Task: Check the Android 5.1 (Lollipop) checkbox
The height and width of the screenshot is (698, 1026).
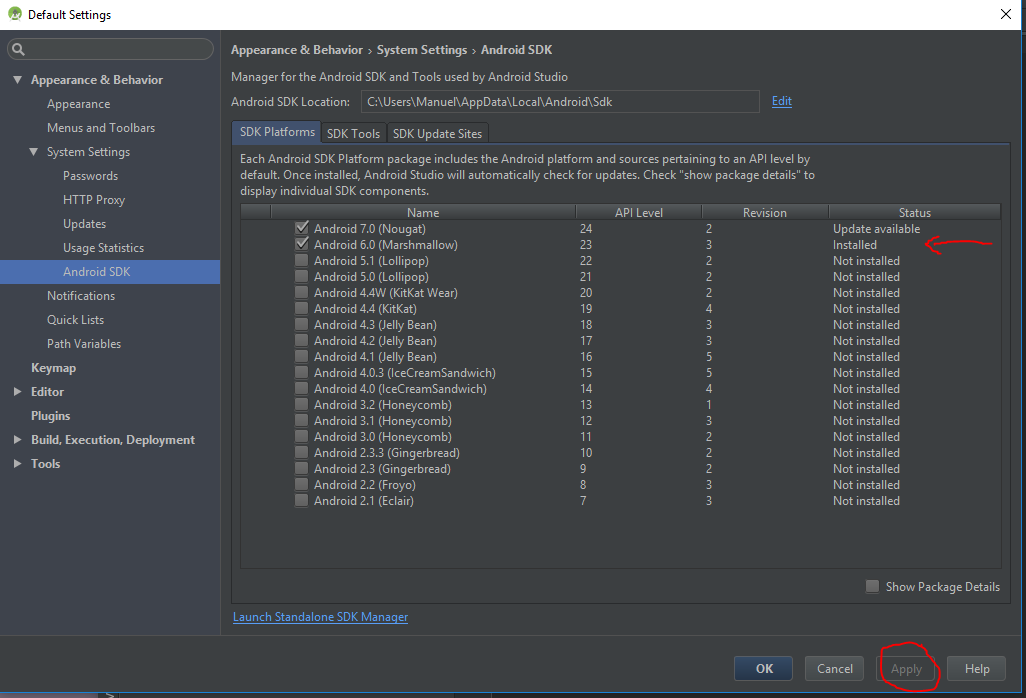Action: 302,260
